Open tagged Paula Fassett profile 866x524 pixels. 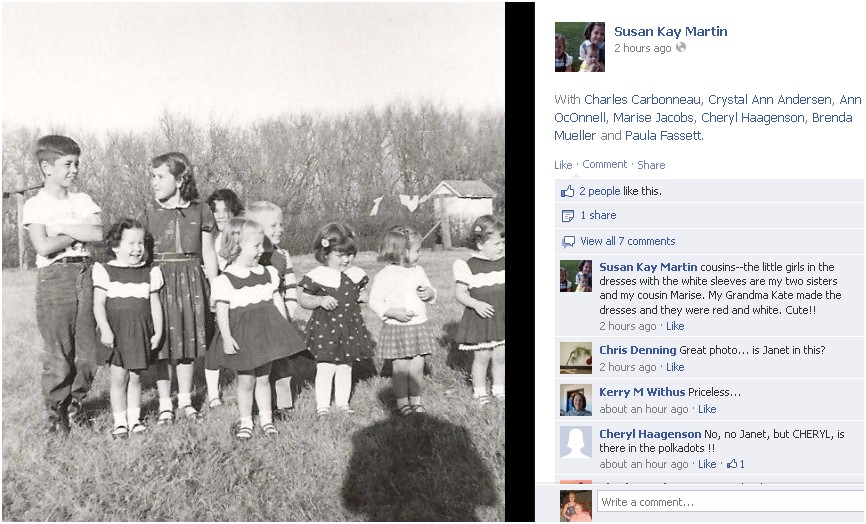coord(663,136)
